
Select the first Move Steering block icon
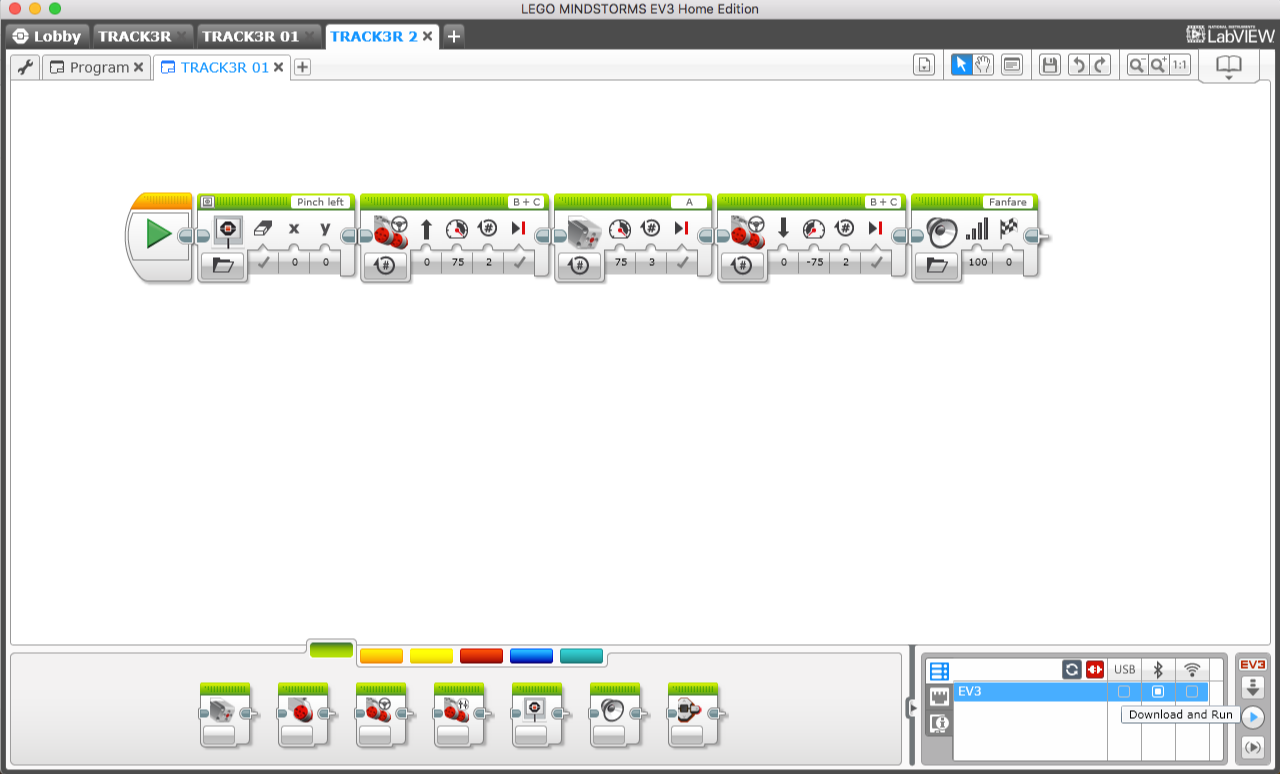pyautogui.click(x=391, y=230)
